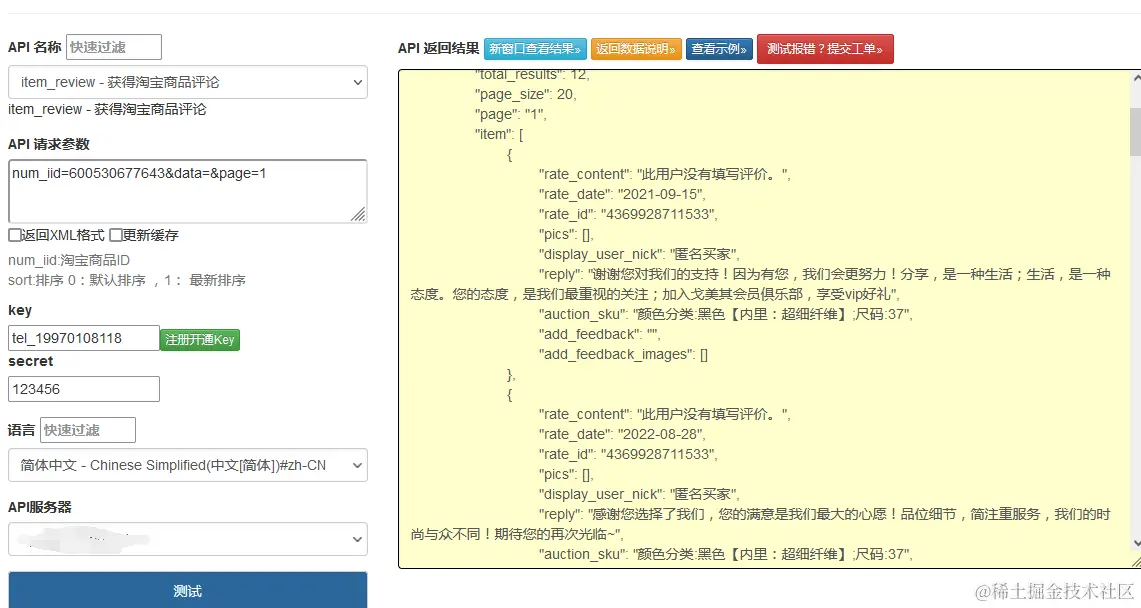Click the API名称 快速过滤 input box
Screen dimensions: 1141x608
[113, 46]
